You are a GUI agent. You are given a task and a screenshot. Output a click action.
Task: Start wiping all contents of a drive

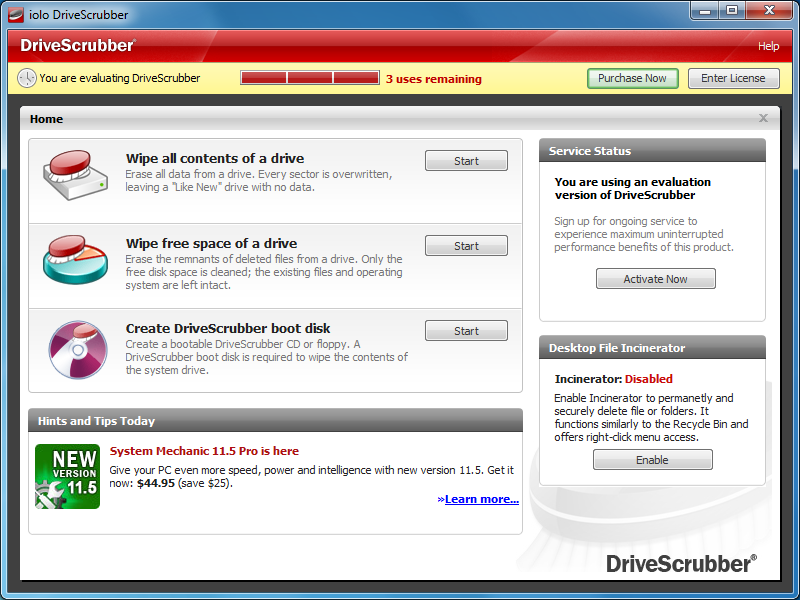coord(466,161)
